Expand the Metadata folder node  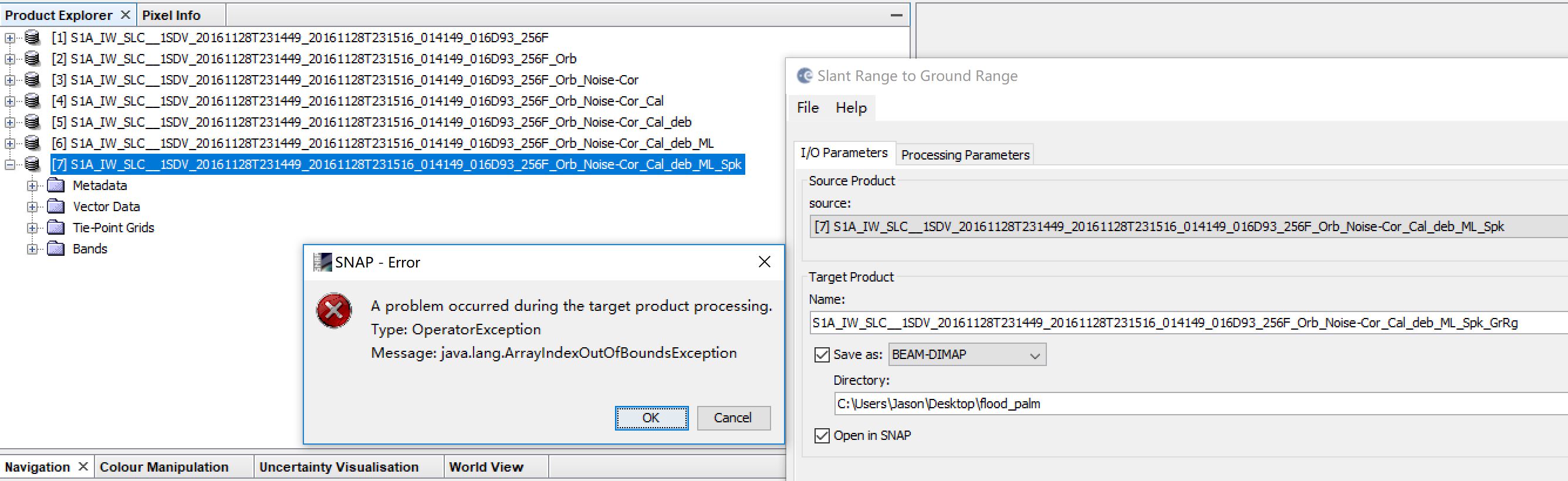point(32,185)
